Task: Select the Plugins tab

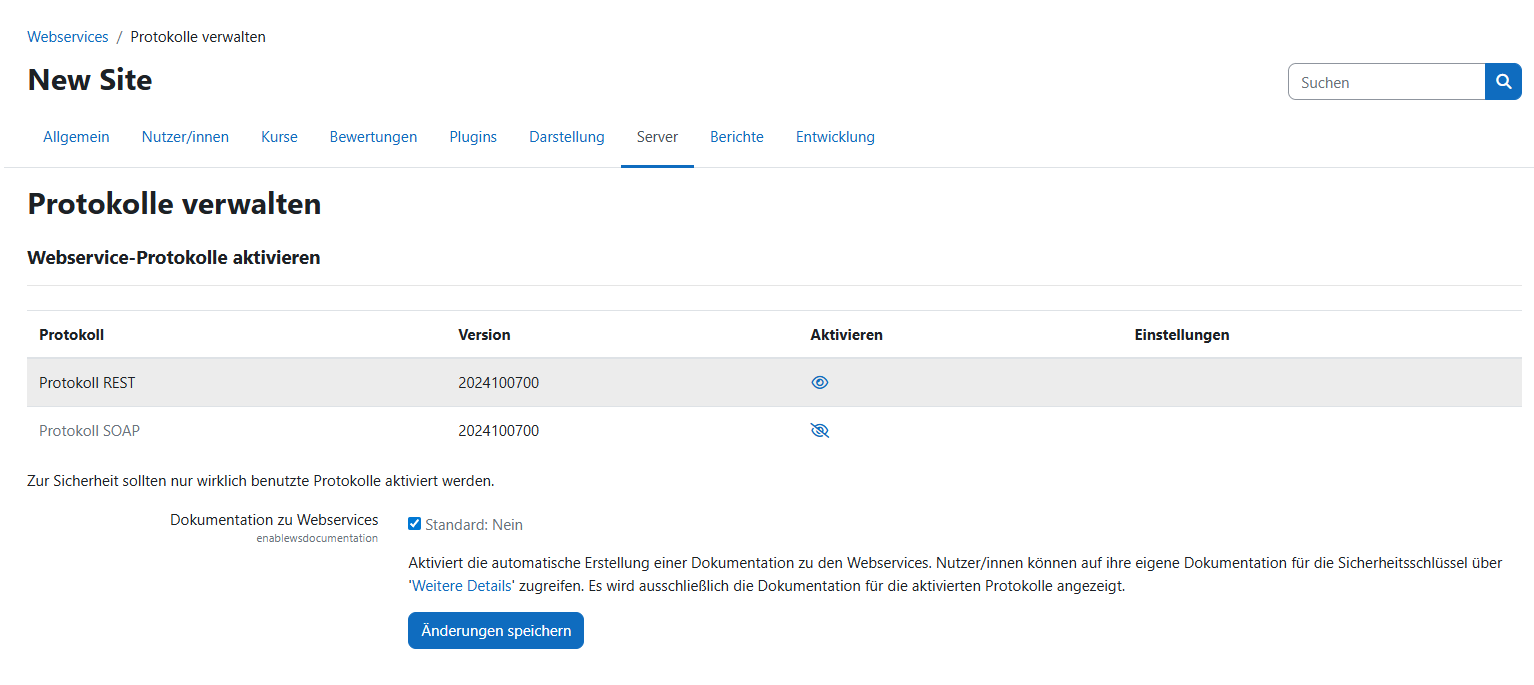Action: coord(473,137)
